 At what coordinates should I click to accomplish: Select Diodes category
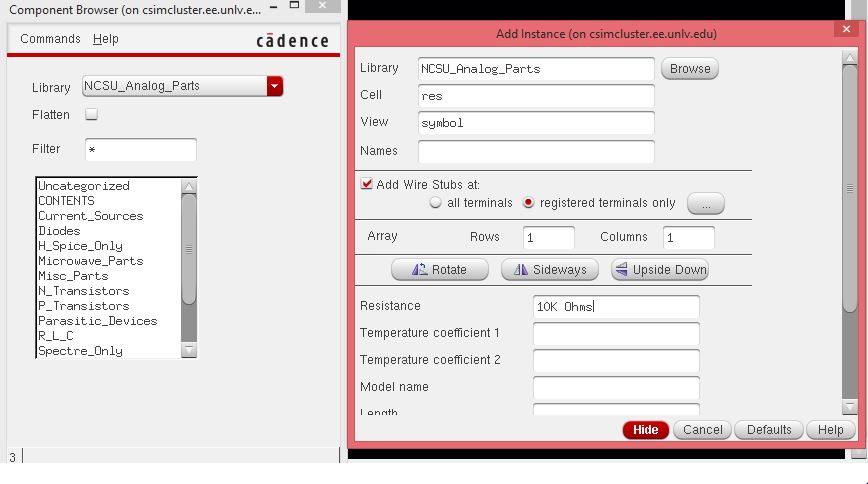pos(59,231)
